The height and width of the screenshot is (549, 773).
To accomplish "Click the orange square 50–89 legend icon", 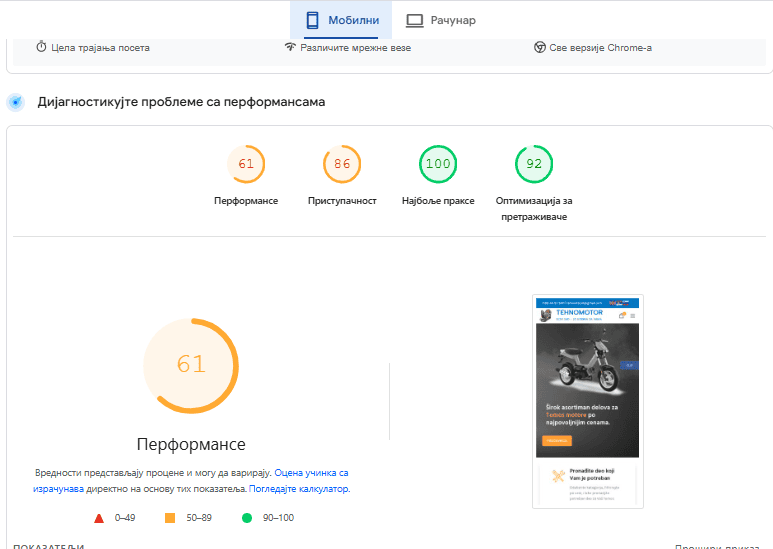I will click(170, 518).
